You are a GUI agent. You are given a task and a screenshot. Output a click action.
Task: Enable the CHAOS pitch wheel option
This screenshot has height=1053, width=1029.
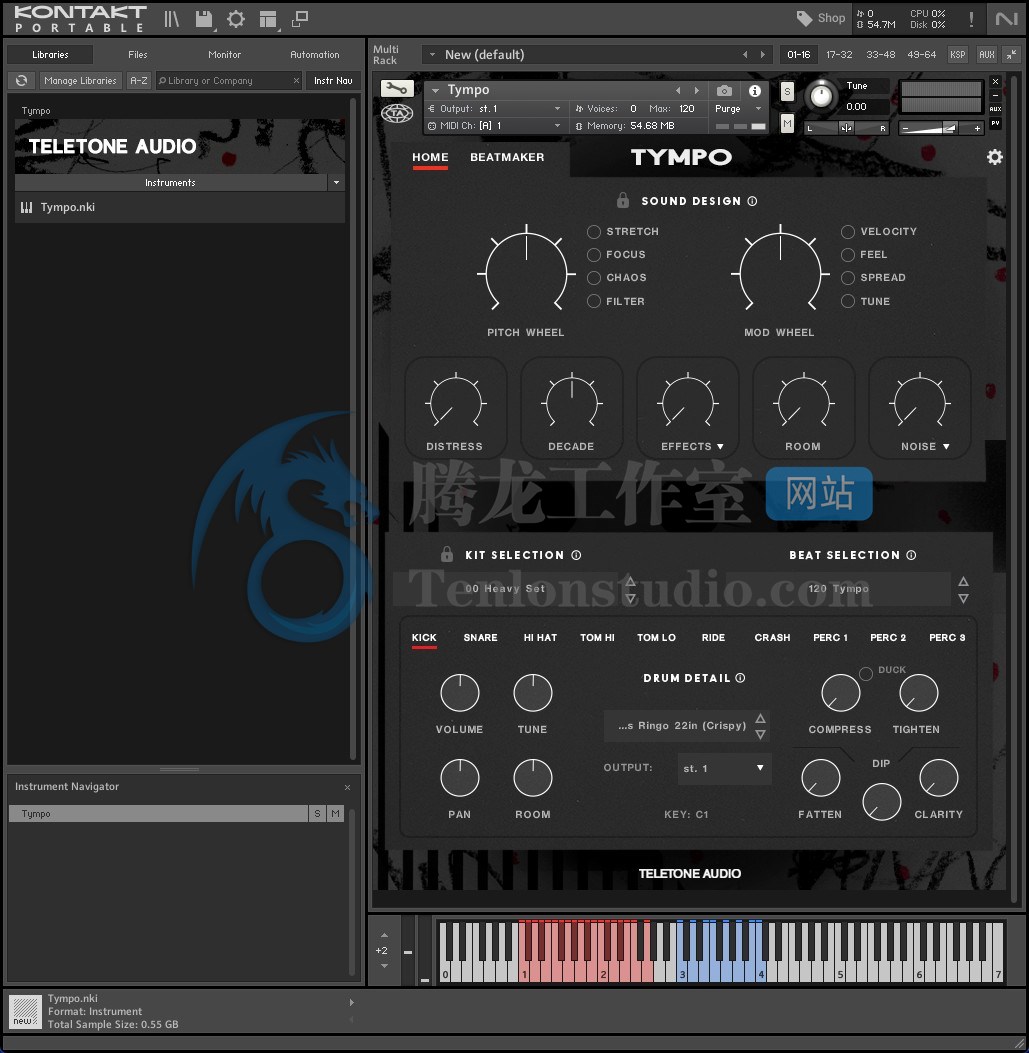[x=594, y=277]
